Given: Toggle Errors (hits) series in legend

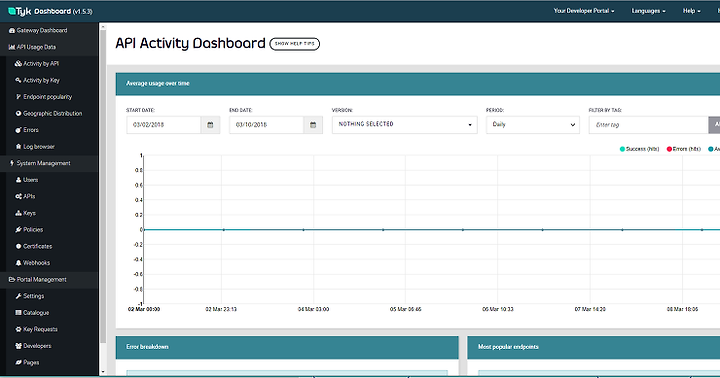Looking at the screenshot, I should [684, 149].
